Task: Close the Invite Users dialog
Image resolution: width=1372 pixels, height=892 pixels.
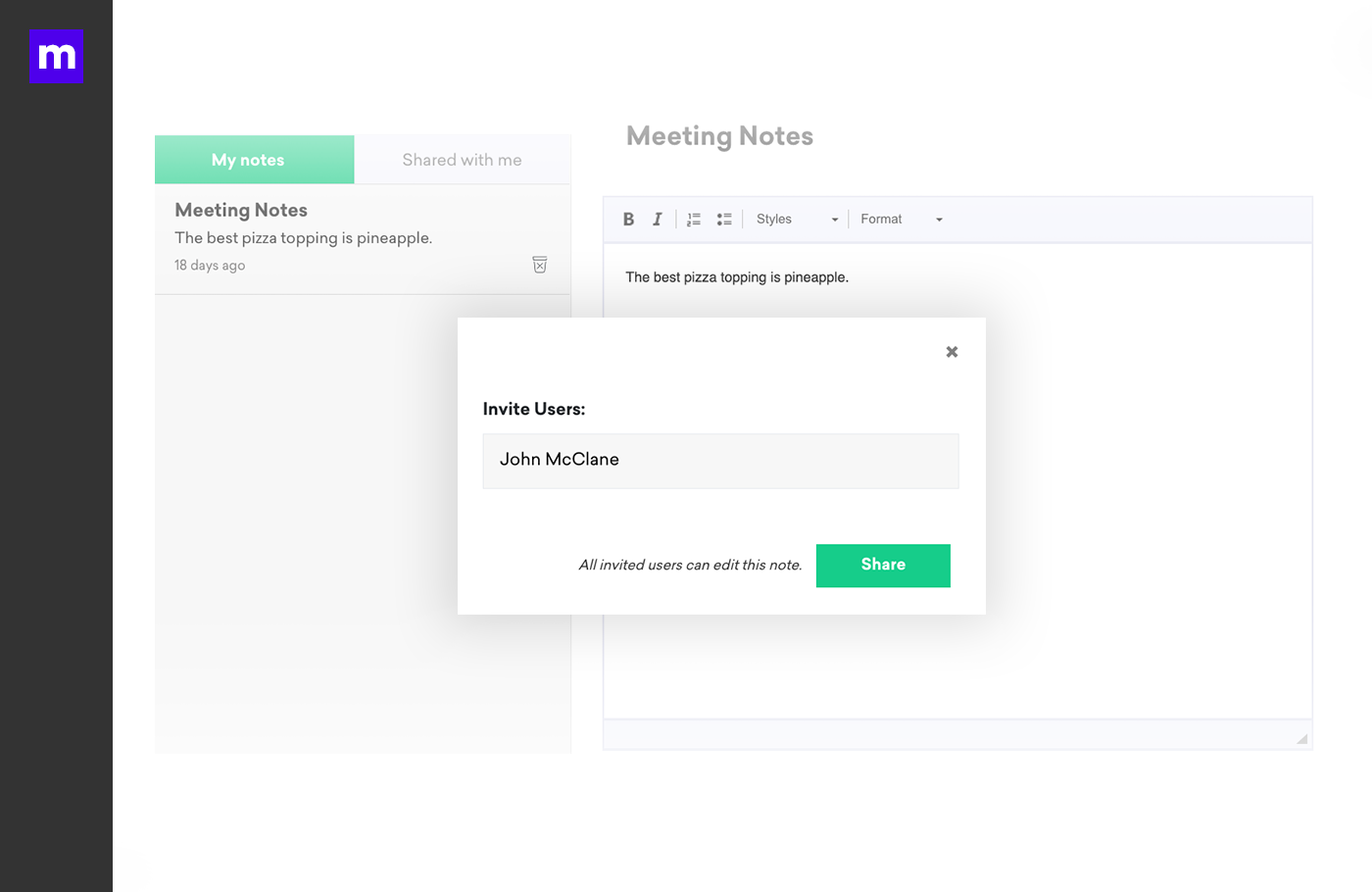Action: tap(952, 352)
